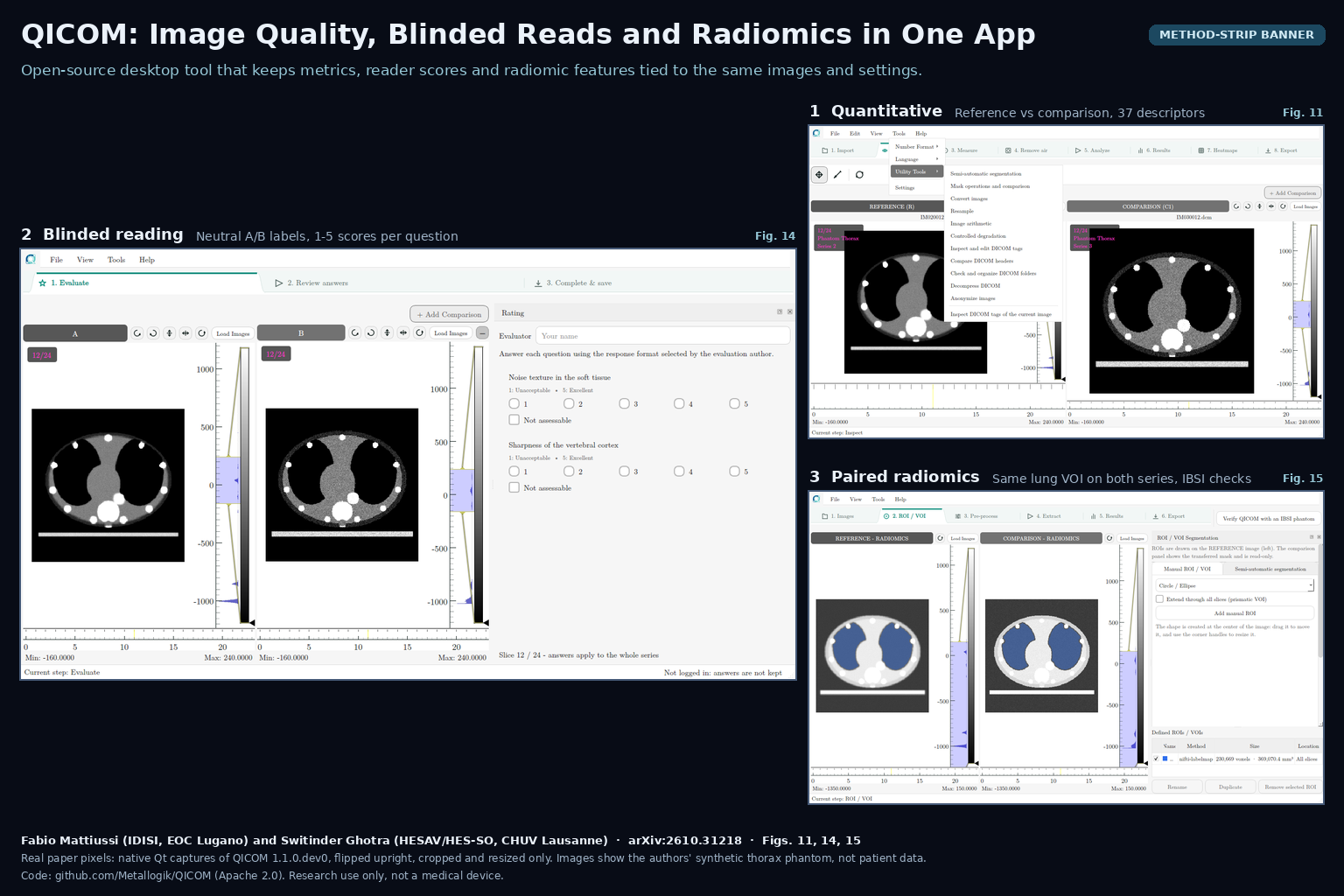Close the ROI / VOI Segmentation panel

(x=1319, y=537)
